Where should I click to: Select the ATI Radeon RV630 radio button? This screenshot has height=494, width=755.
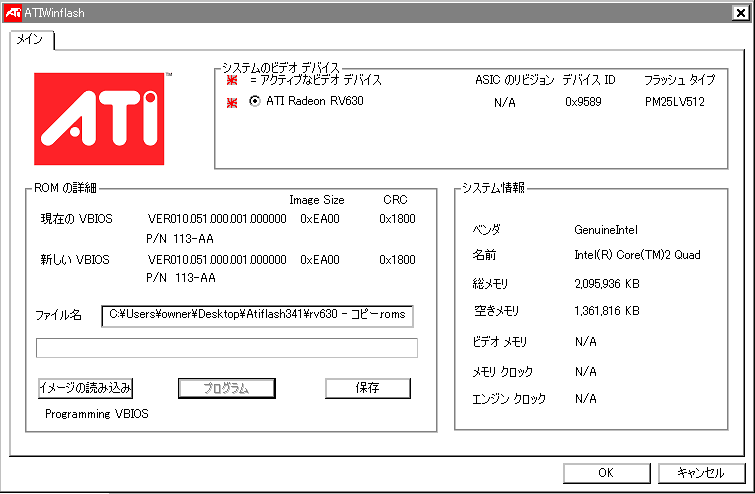click(x=255, y=101)
